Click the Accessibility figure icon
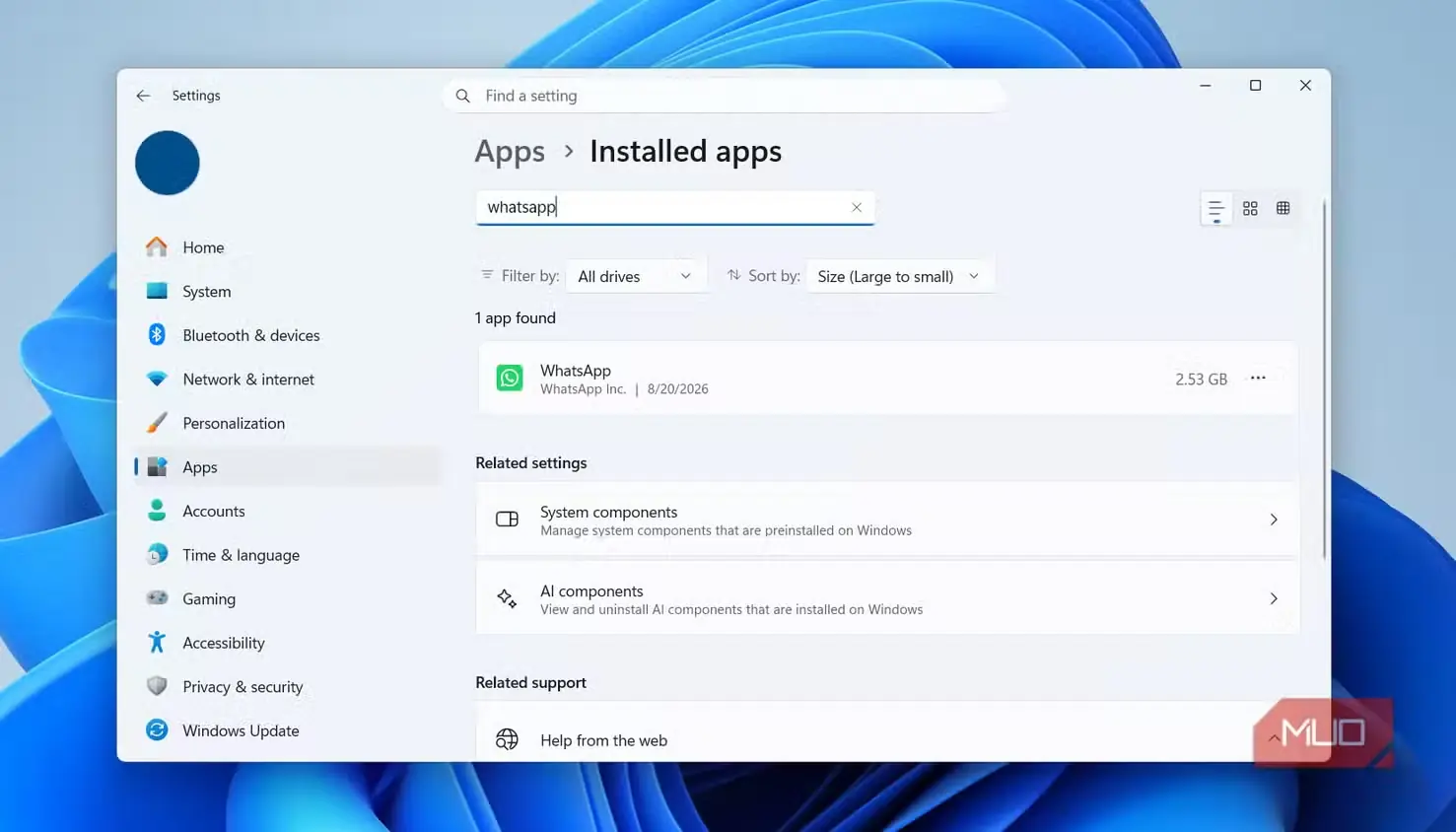Screen dimensions: 1456x832 coord(157,643)
